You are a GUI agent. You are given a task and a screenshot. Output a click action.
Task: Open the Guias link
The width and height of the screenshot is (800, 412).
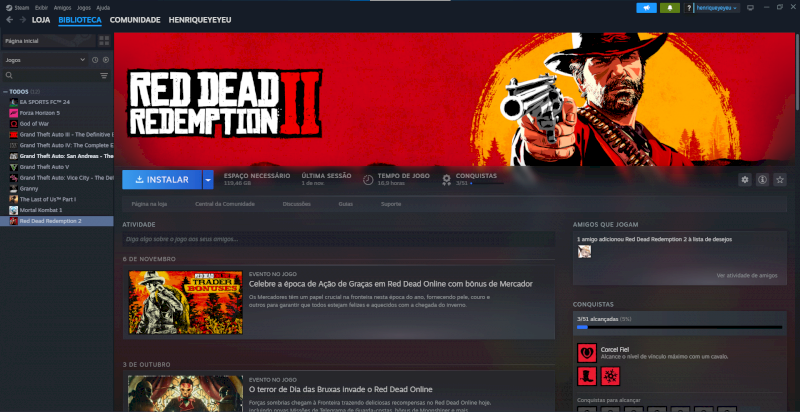tap(345, 204)
